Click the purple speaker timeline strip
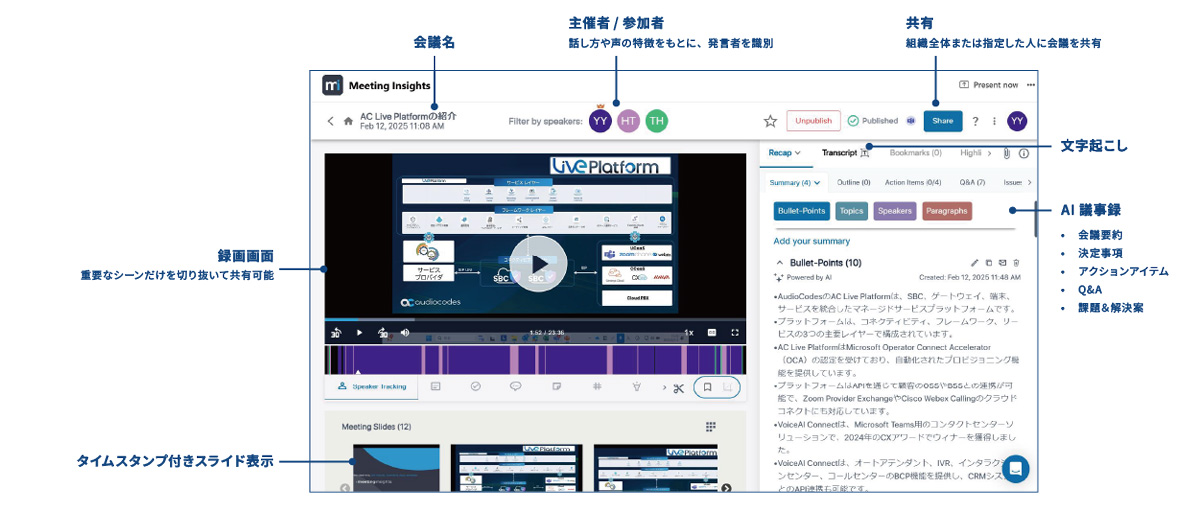This screenshot has height=512, width=1200. [535, 358]
